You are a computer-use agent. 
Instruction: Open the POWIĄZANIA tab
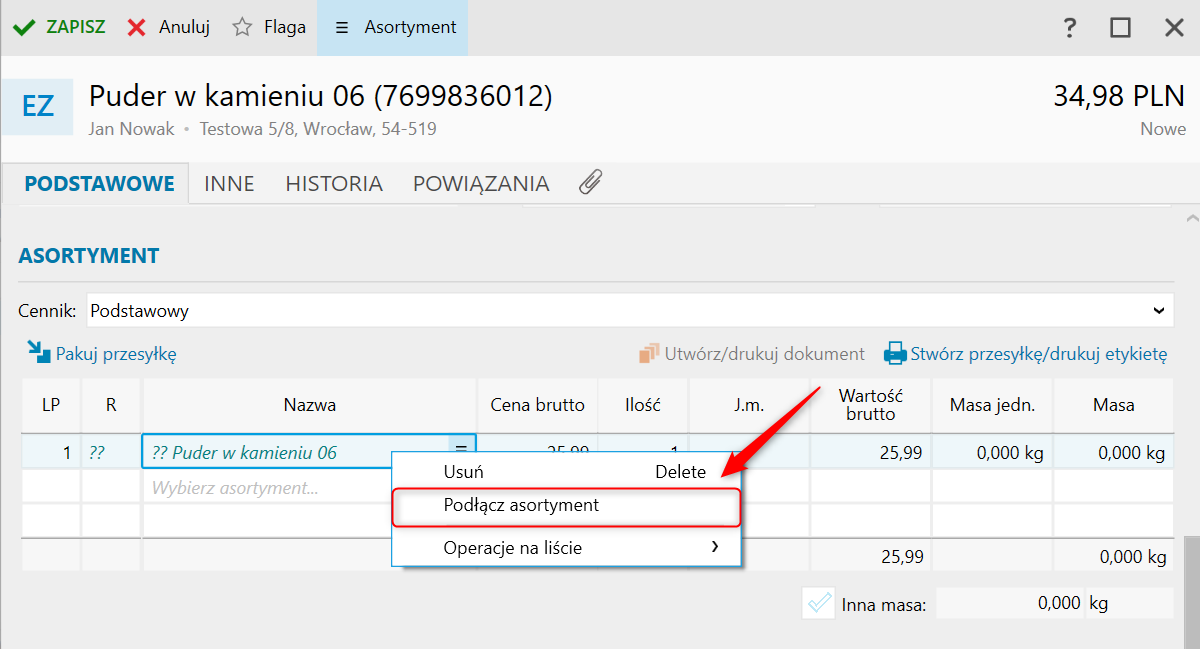pyautogui.click(x=481, y=184)
